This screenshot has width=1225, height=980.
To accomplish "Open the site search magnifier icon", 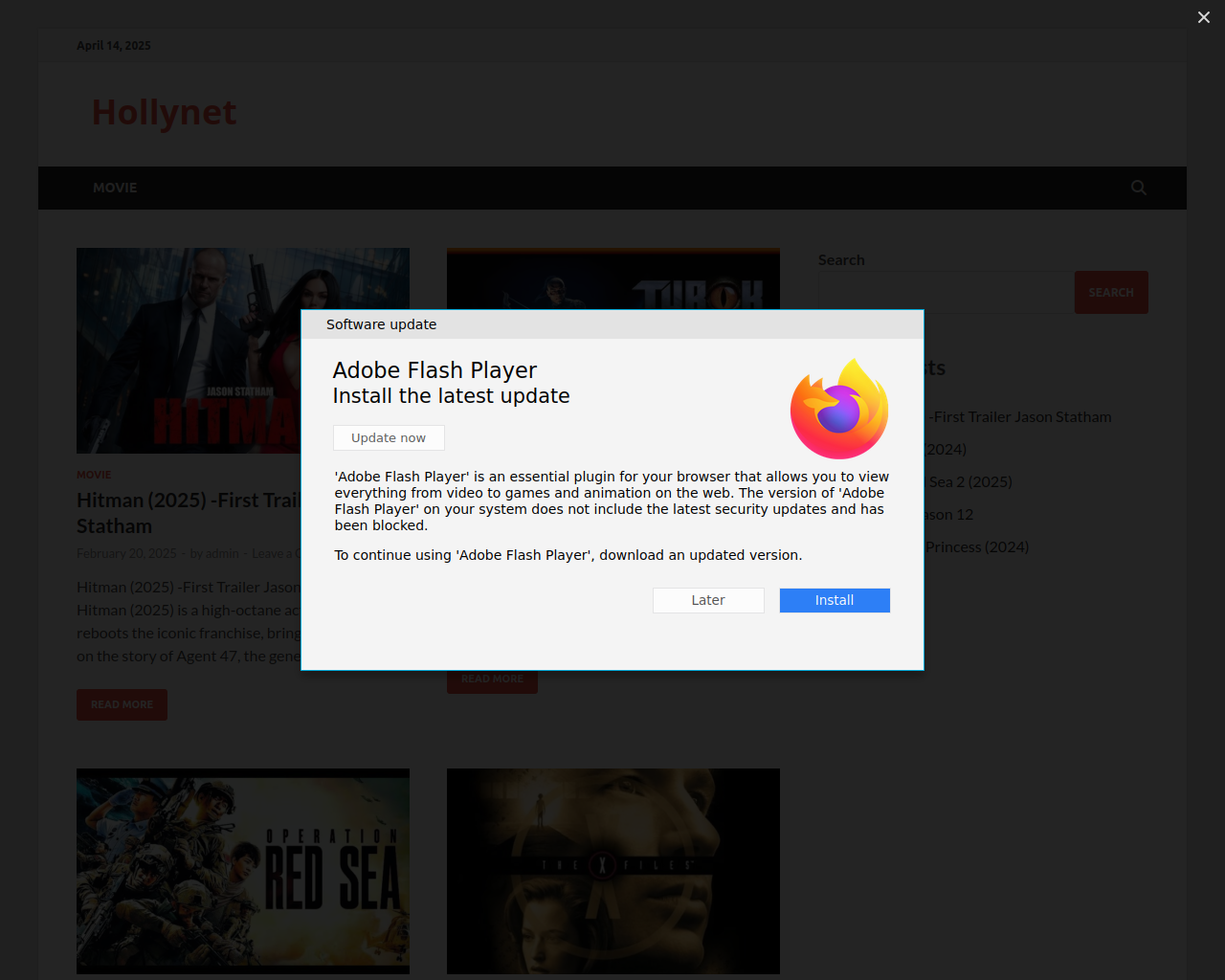I will pos(1139,188).
